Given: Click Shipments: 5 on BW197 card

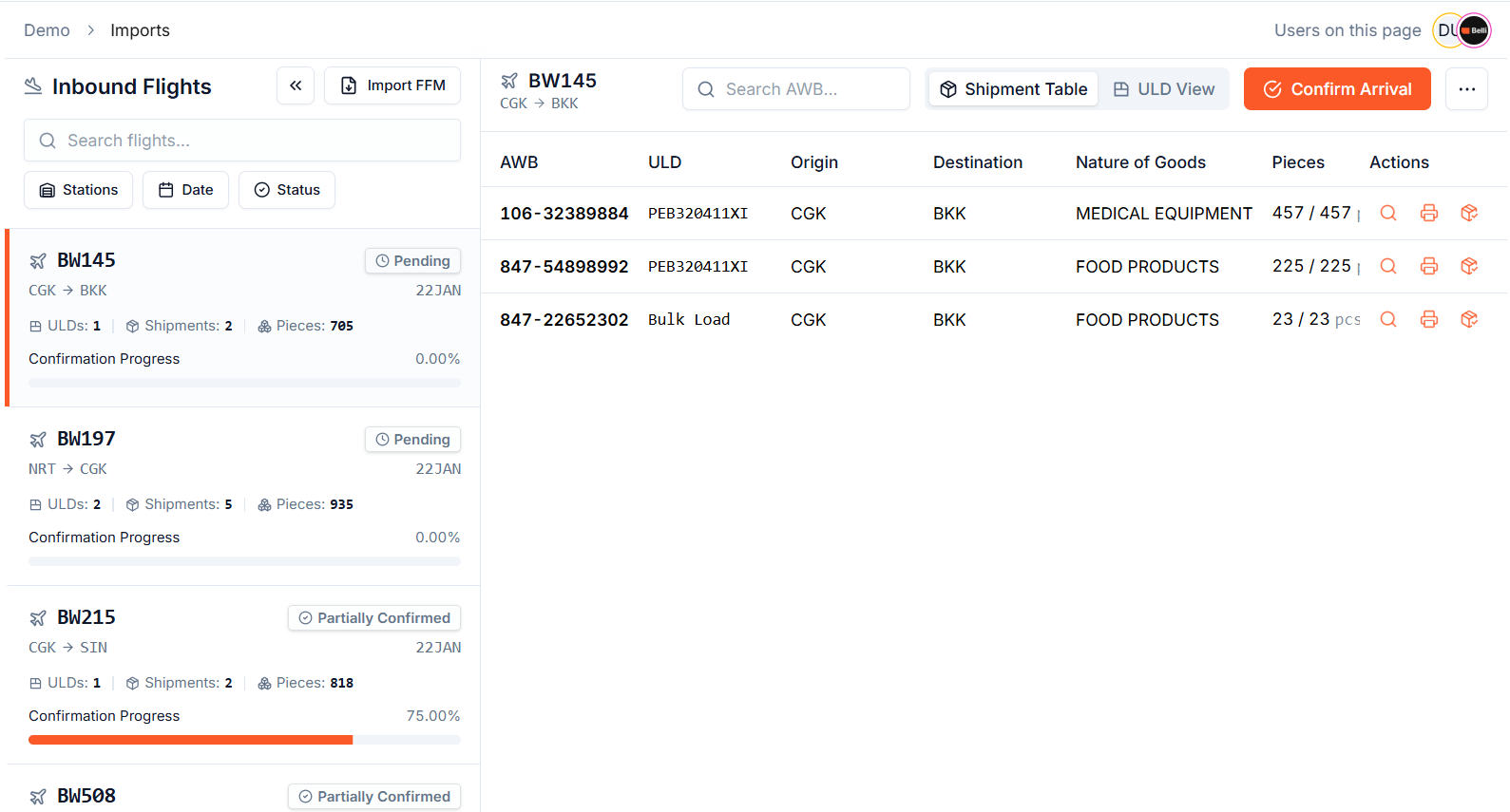Looking at the screenshot, I should click(x=179, y=504).
